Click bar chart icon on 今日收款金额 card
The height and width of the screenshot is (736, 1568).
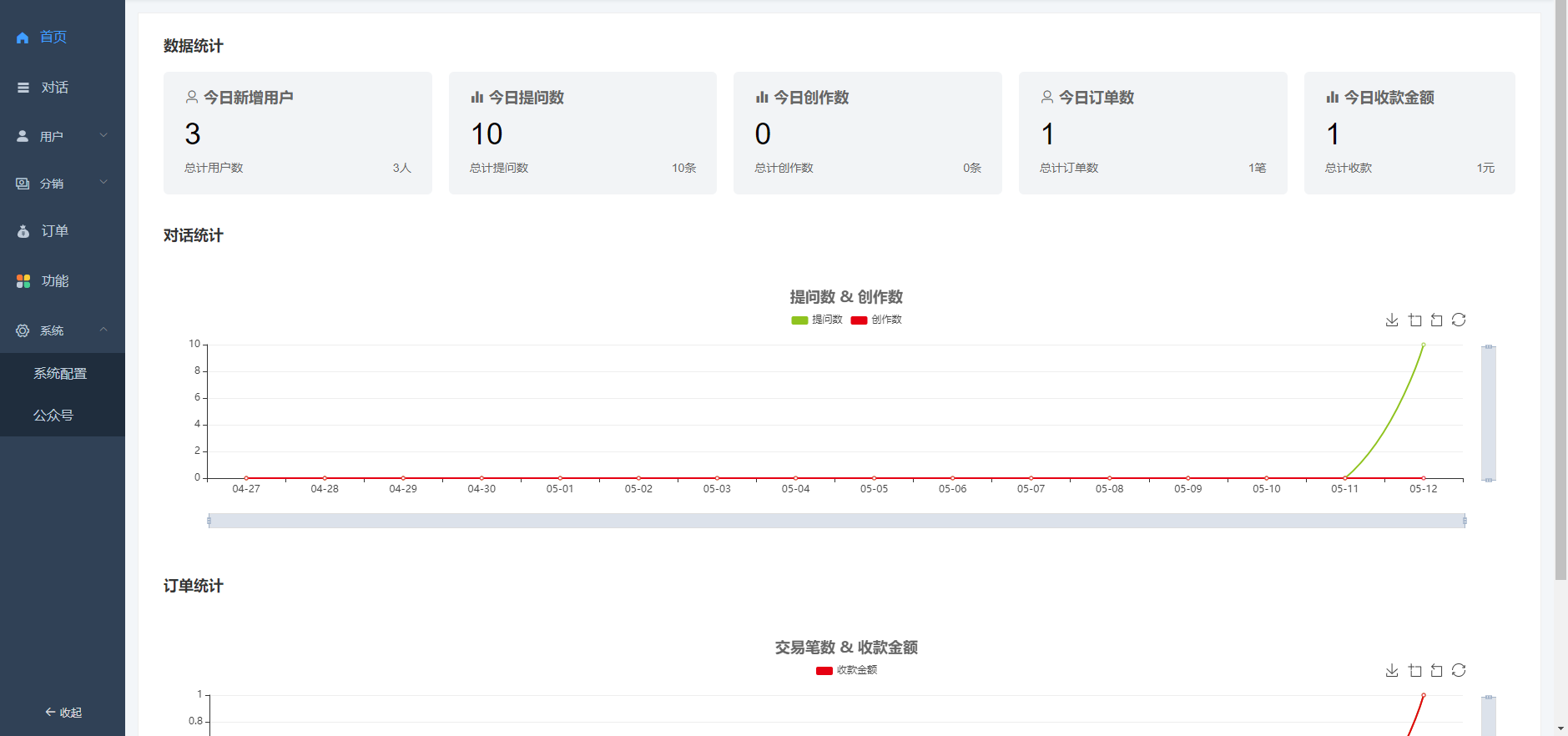(1333, 98)
